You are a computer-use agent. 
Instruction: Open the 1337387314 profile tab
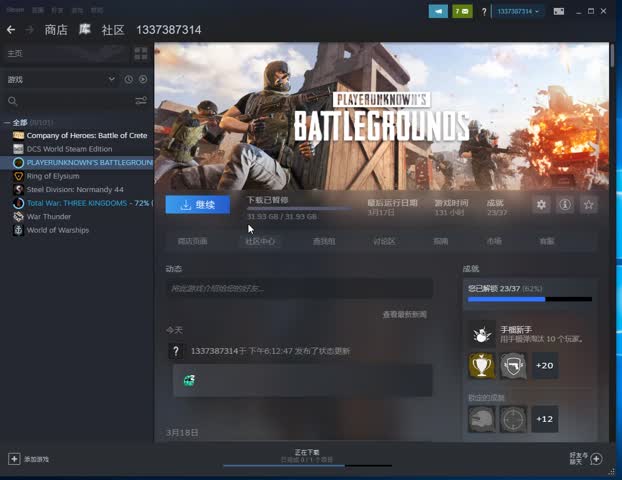(169, 30)
